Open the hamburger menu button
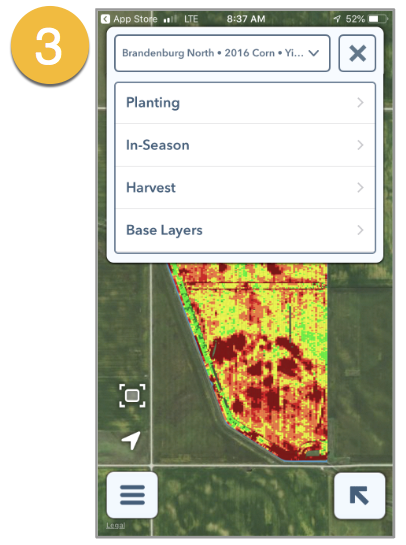 point(132,495)
